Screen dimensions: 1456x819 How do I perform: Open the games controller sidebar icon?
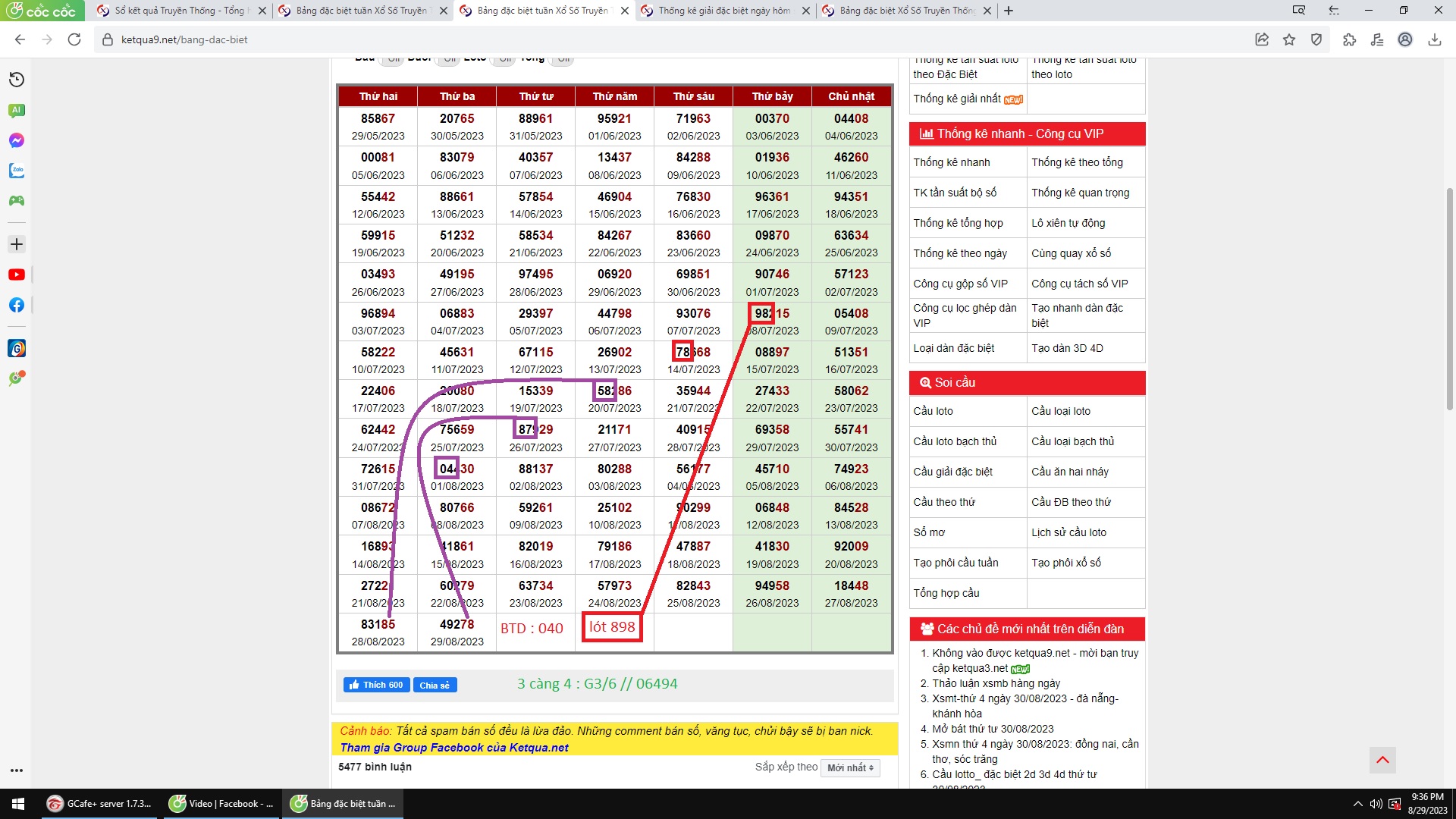17,201
